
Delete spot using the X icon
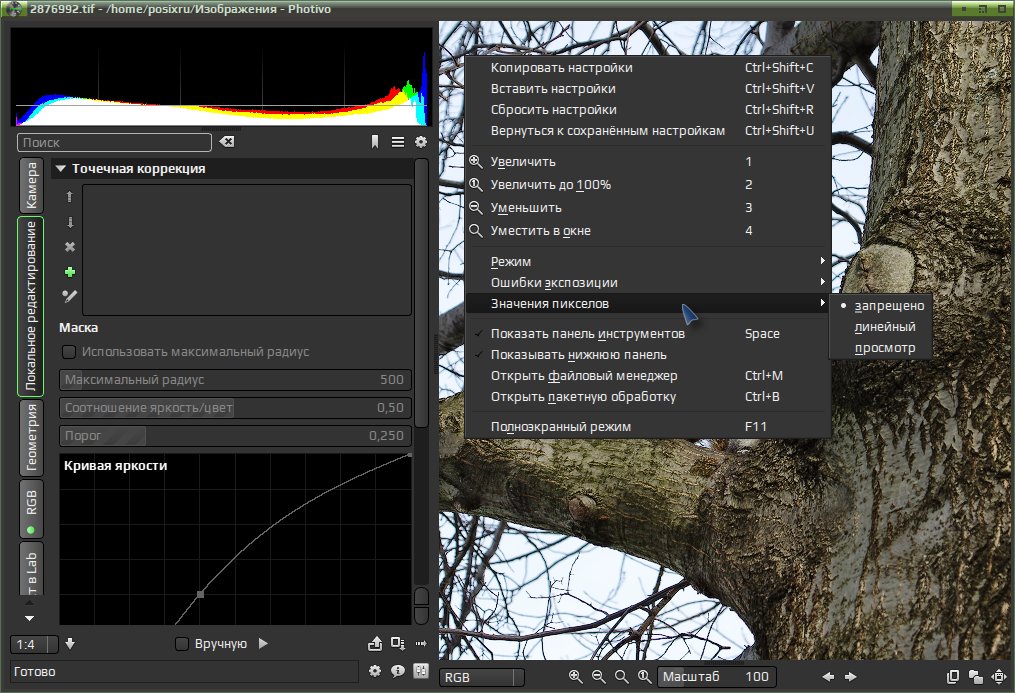pos(70,247)
